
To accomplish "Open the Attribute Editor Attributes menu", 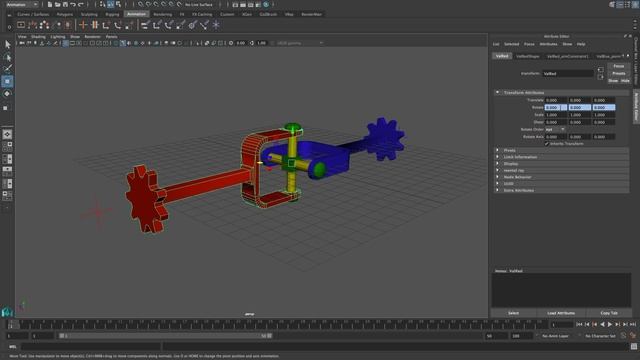I will point(548,44).
